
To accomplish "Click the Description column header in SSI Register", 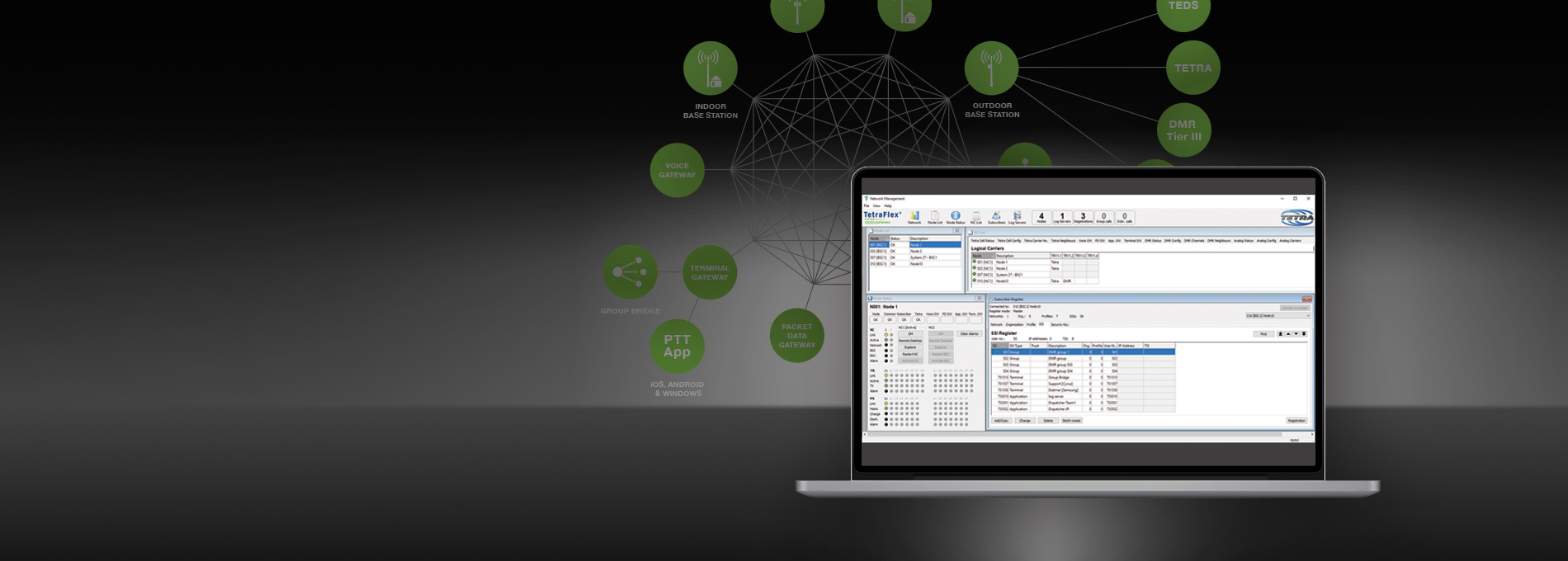I will (x=1065, y=346).
